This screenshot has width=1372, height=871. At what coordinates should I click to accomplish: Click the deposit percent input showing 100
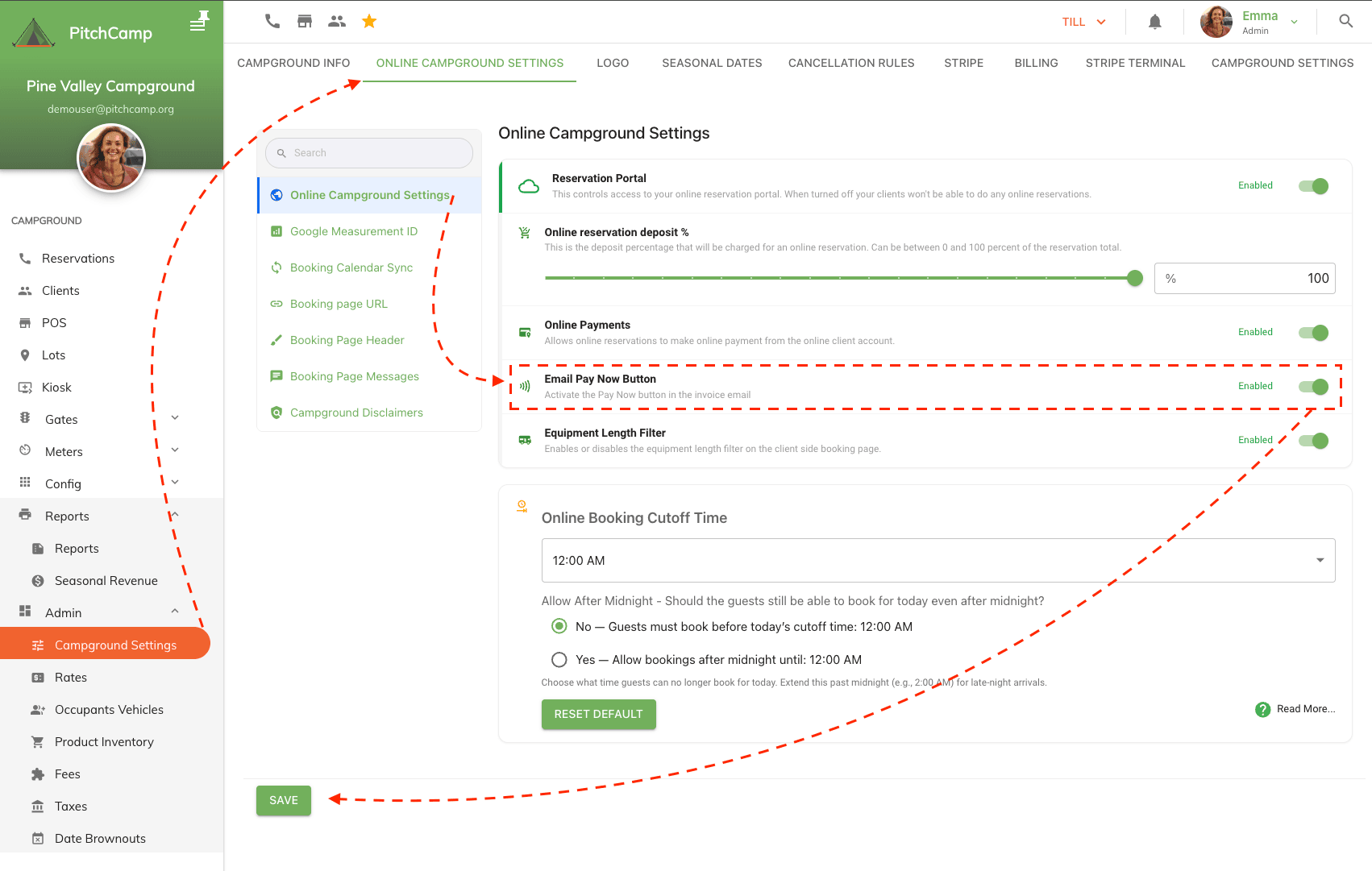pos(1245,278)
